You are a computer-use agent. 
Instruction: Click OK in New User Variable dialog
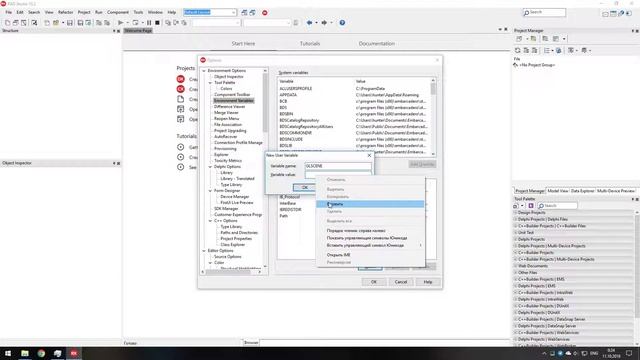coord(304,187)
